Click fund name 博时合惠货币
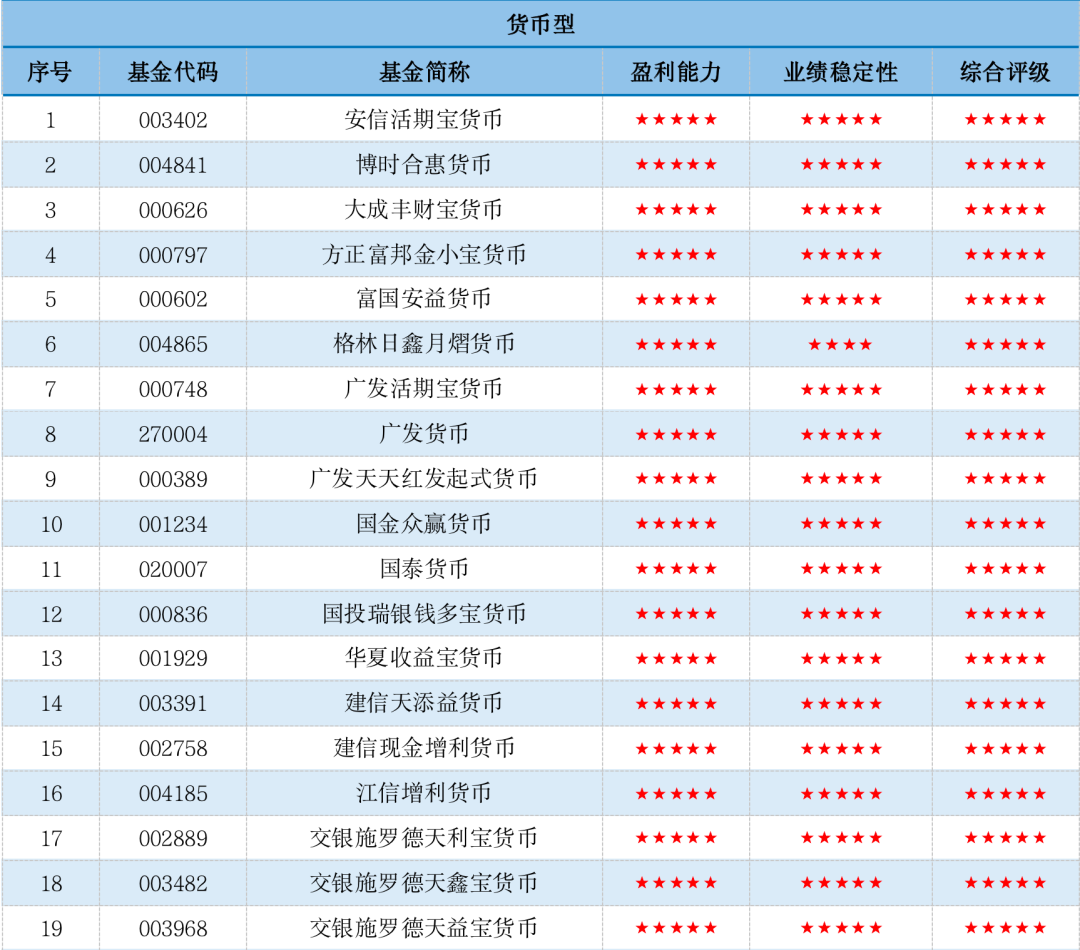 point(424,164)
